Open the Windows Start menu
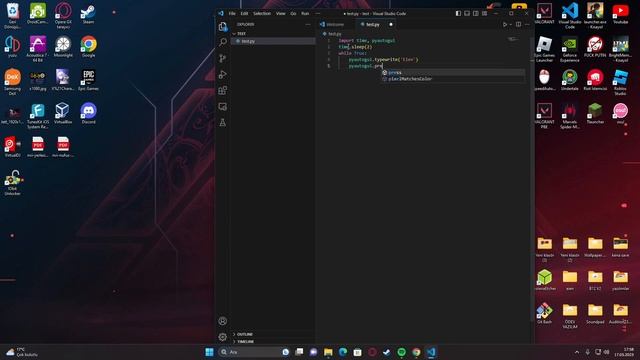The width and height of the screenshot is (640, 360). (x=209, y=352)
